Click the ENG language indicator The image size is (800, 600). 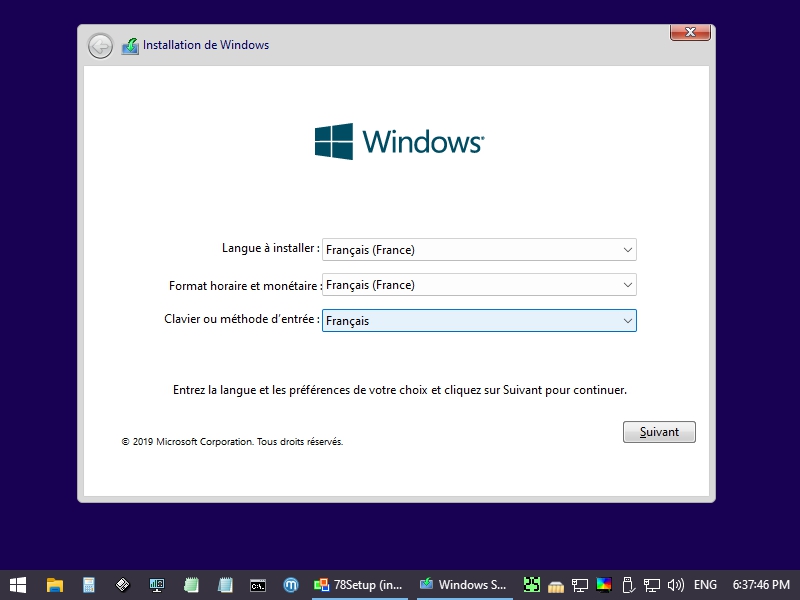pyautogui.click(x=705, y=584)
